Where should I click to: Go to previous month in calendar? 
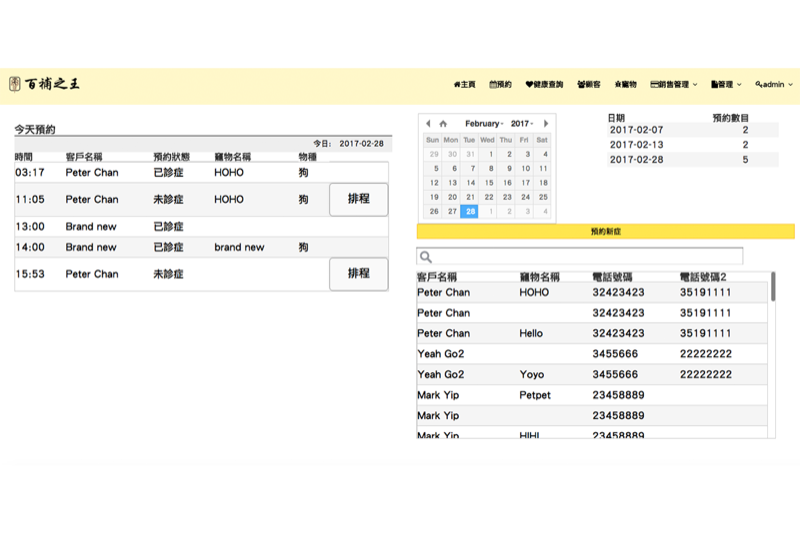click(428, 123)
